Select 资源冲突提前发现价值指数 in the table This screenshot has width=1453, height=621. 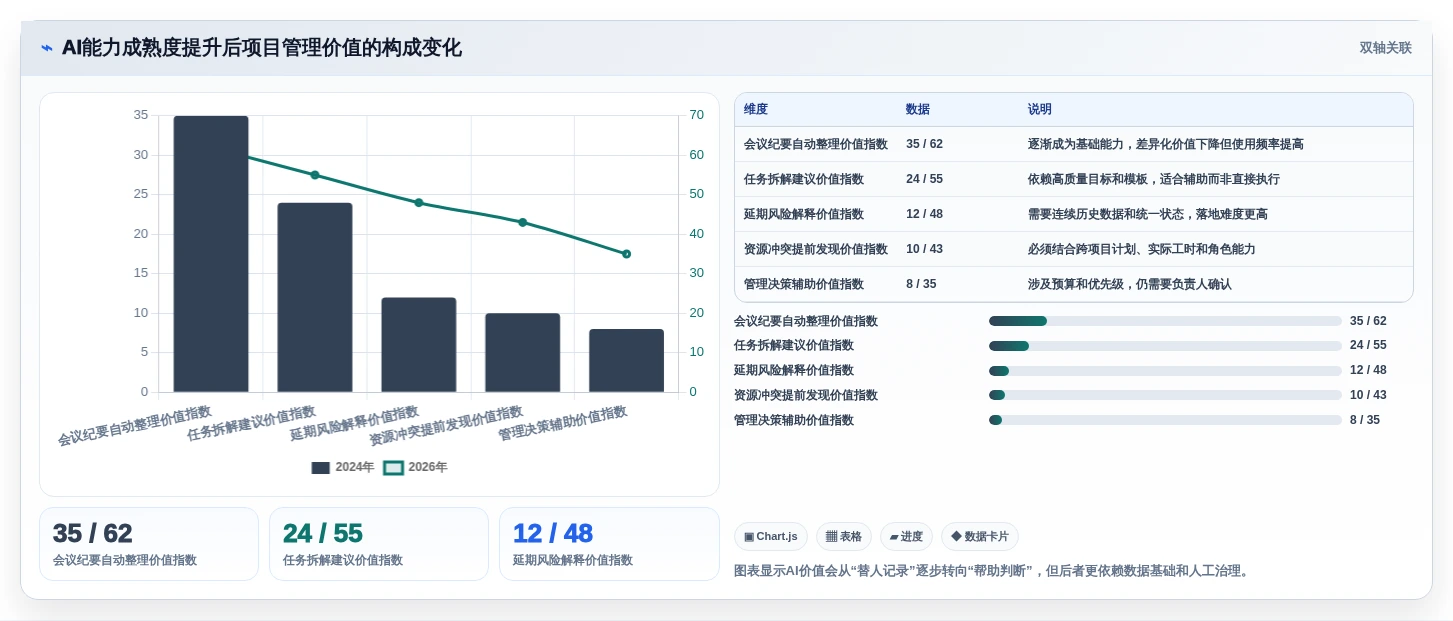pos(816,249)
